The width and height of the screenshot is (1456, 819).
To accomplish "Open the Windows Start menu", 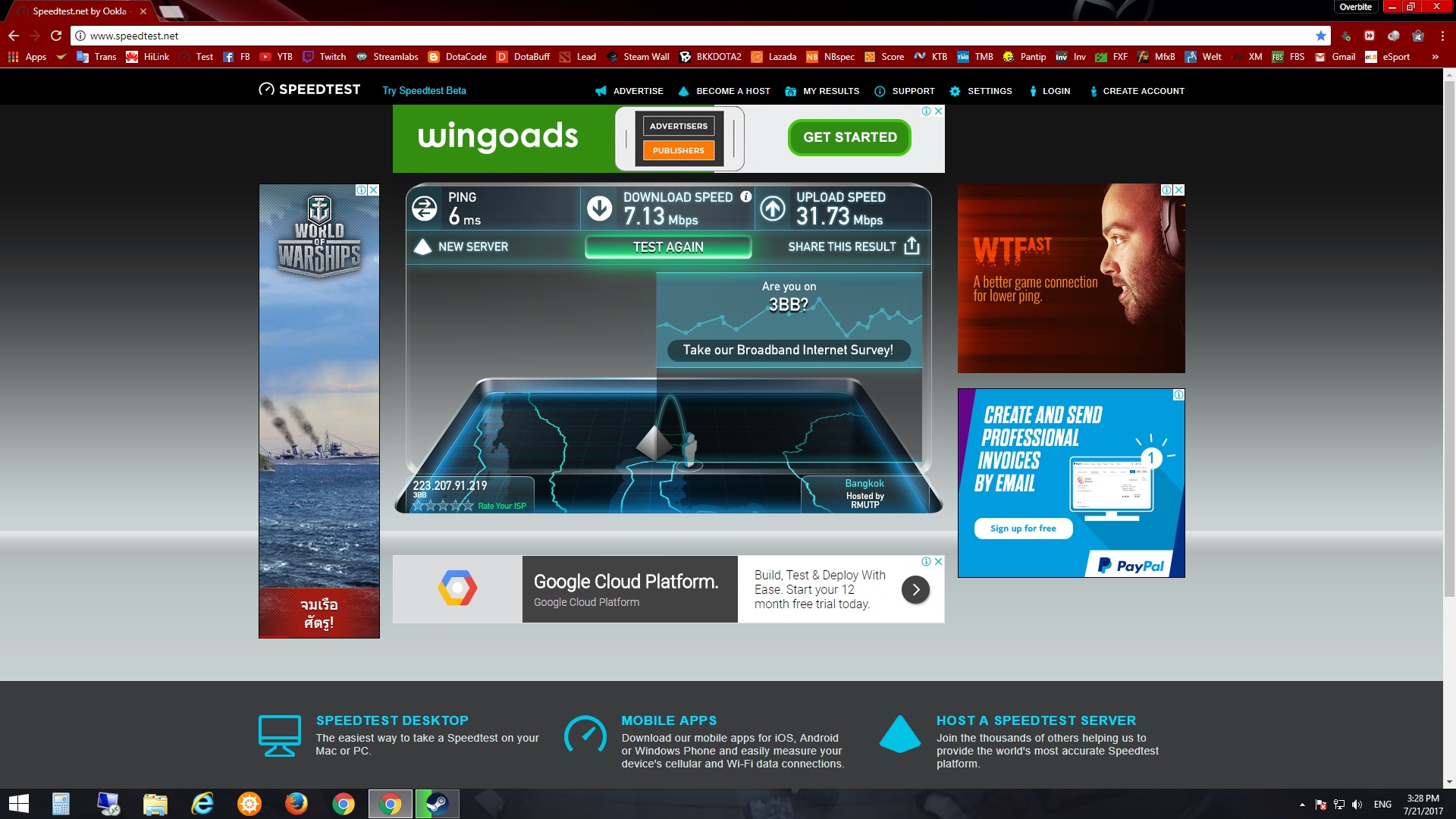I will pos(18,804).
